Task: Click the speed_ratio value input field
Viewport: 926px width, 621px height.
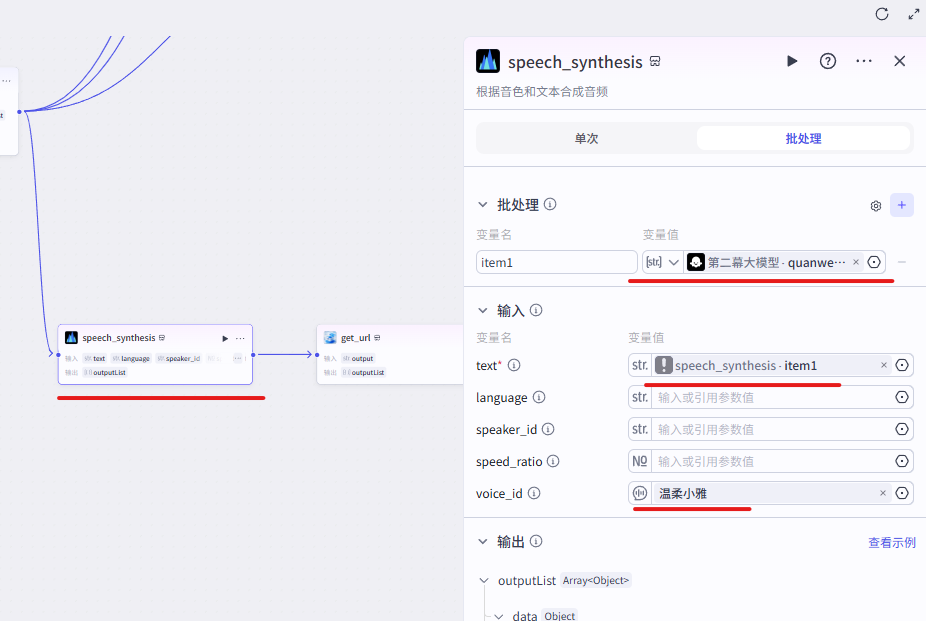Action: pyautogui.click(x=771, y=461)
